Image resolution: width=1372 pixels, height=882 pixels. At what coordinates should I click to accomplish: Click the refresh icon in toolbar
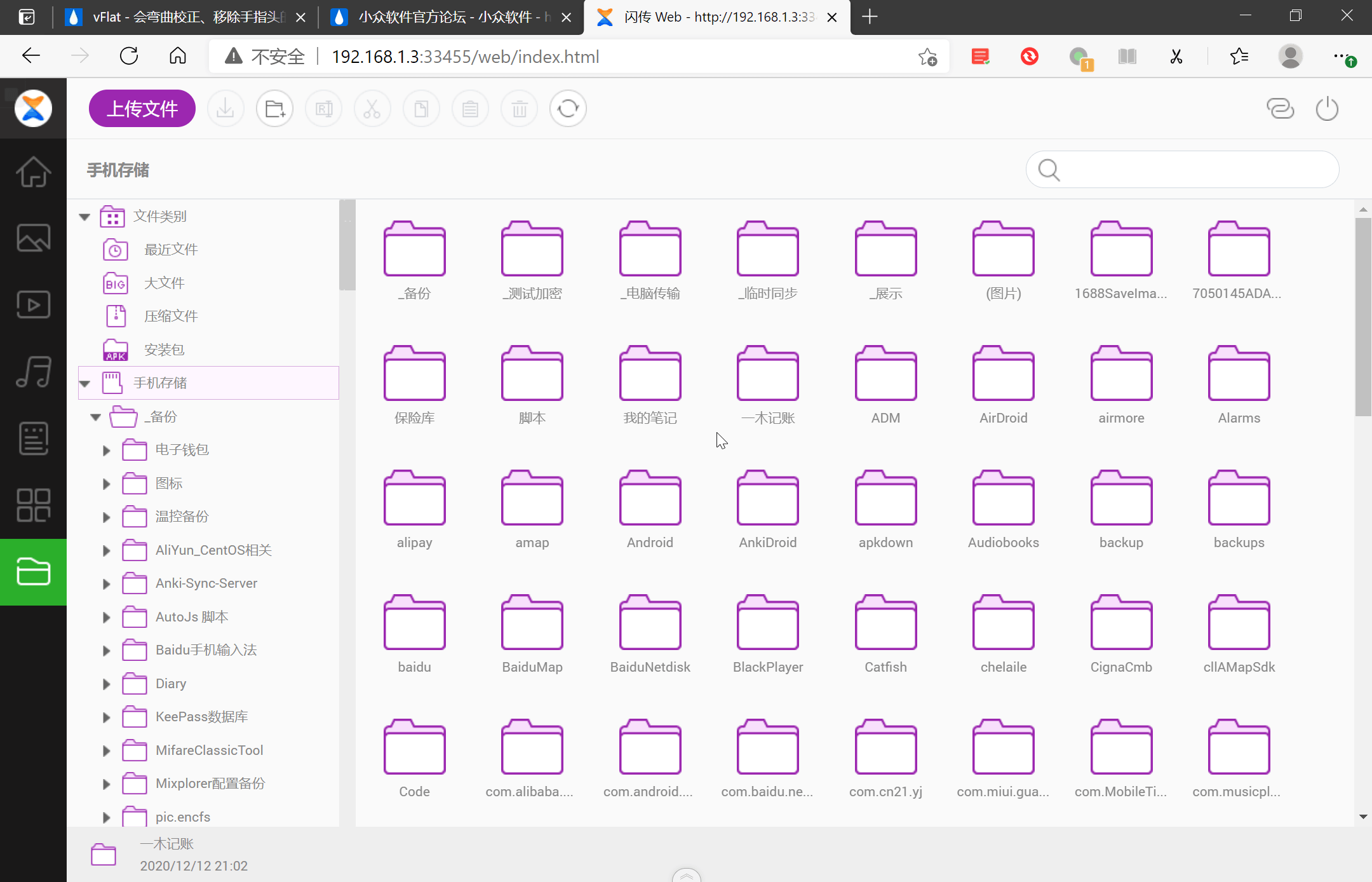(568, 109)
